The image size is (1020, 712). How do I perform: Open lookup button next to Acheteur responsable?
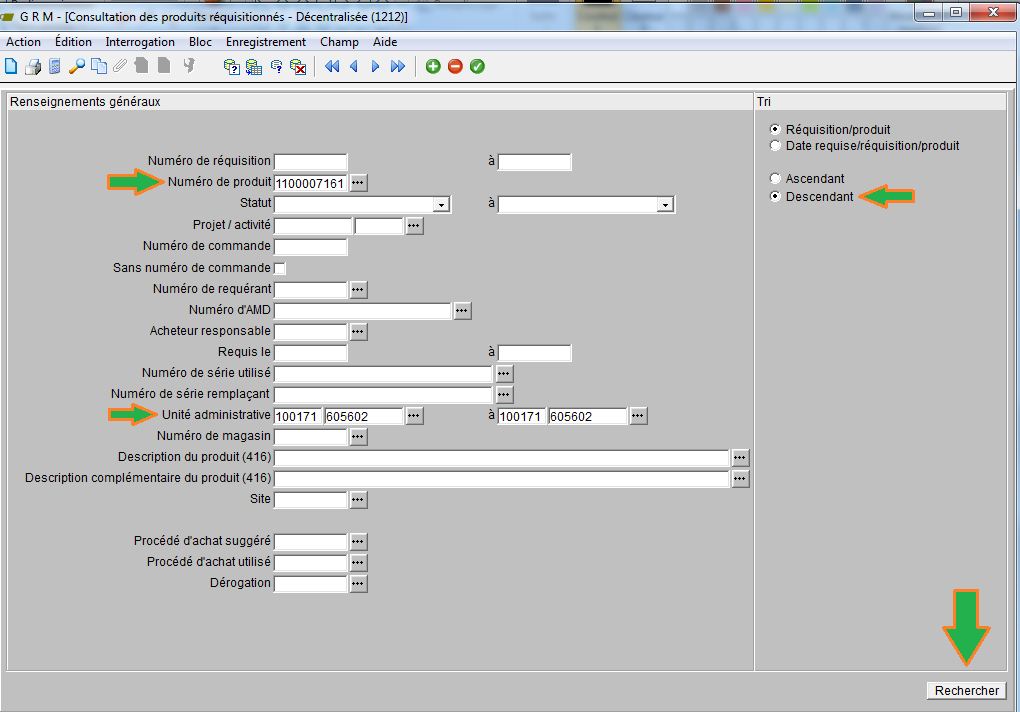358,331
